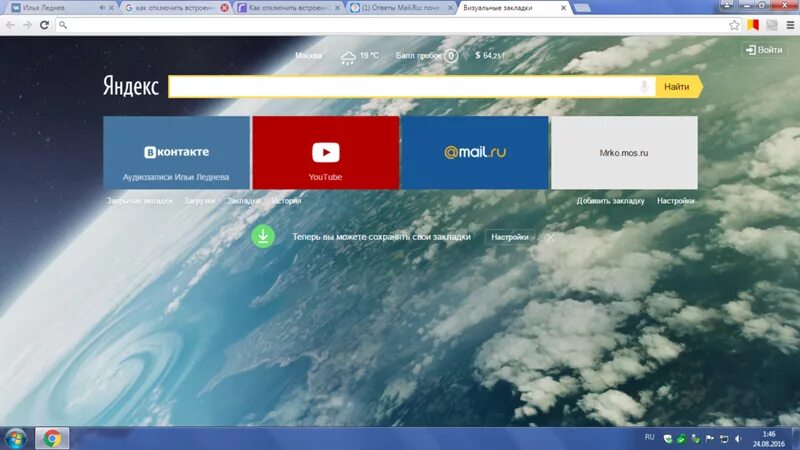
Task: Open the Action Center flag icon
Action: coord(710,439)
